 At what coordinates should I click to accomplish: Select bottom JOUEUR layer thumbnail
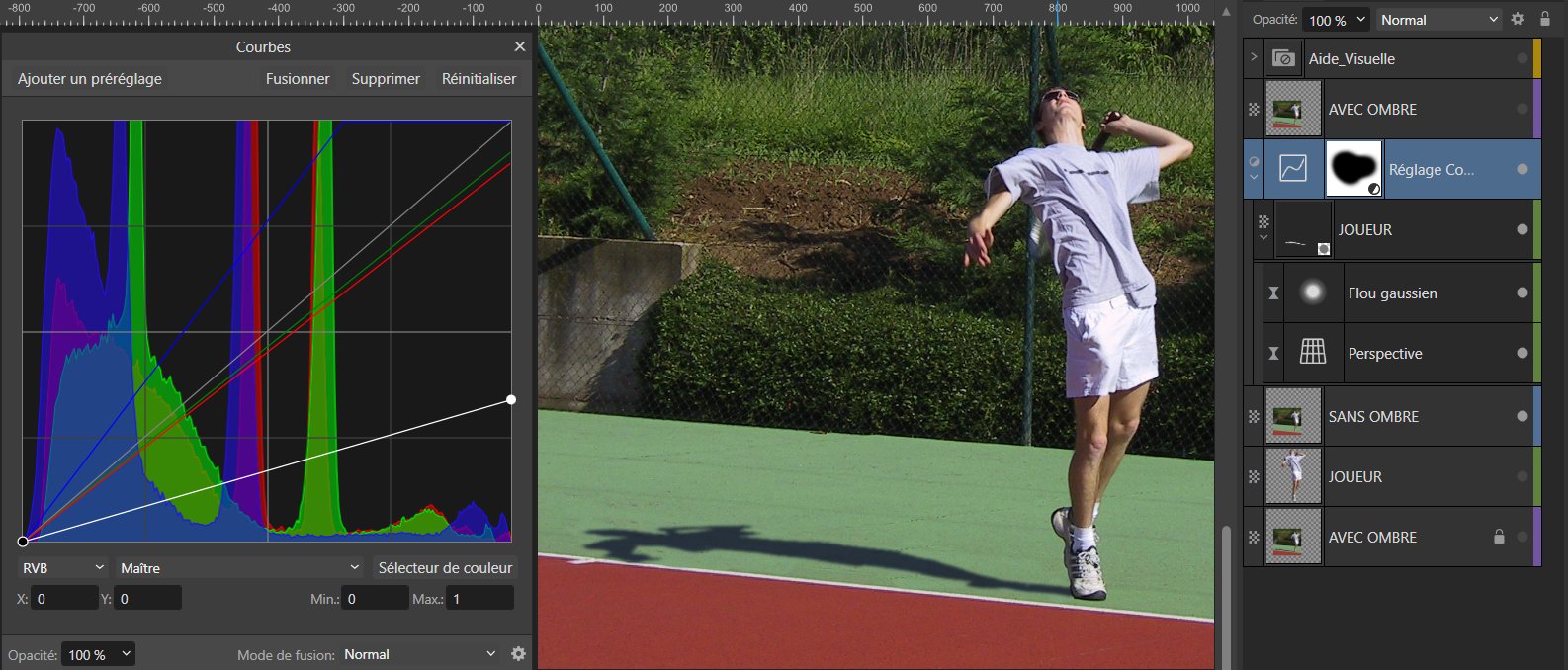[1293, 476]
